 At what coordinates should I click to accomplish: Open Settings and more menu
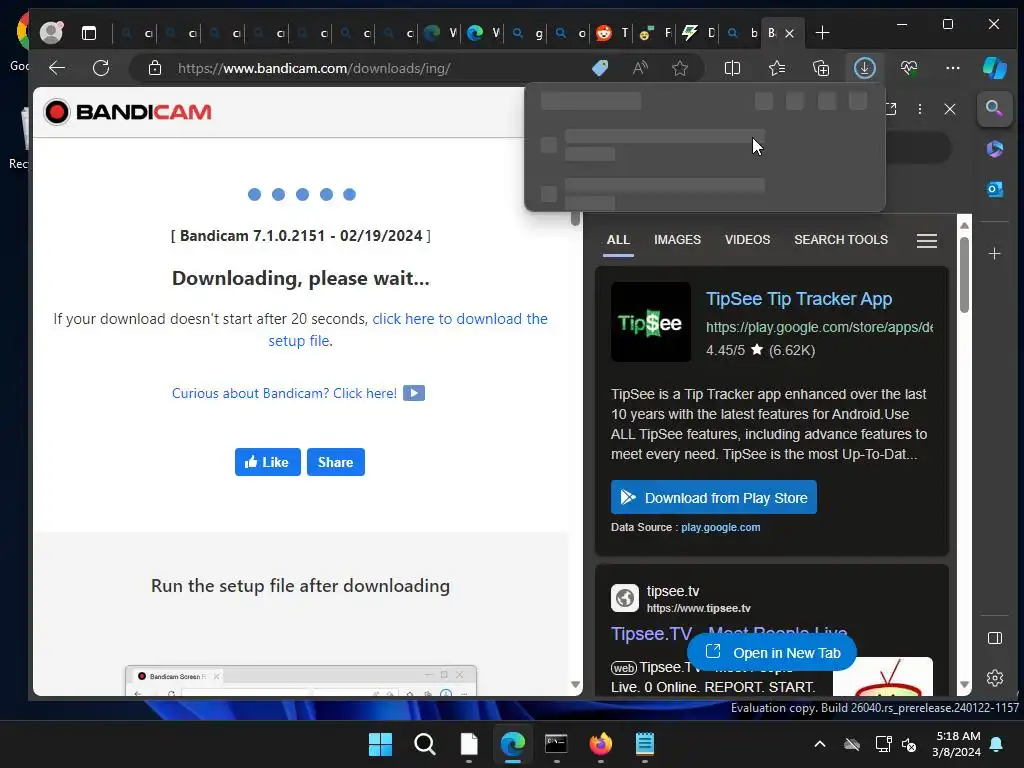[953, 68]
